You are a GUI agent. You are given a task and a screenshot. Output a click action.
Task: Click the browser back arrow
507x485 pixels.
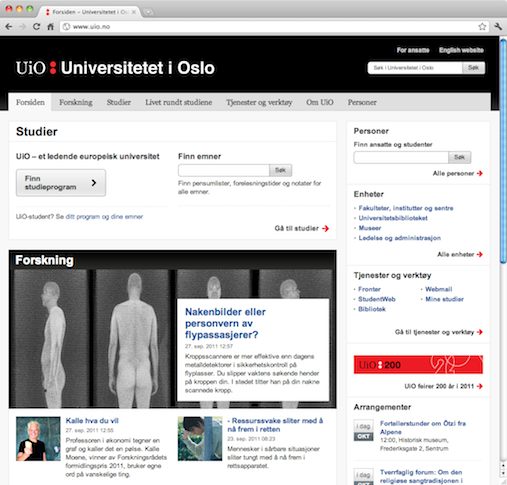click(x=9, y=27)
